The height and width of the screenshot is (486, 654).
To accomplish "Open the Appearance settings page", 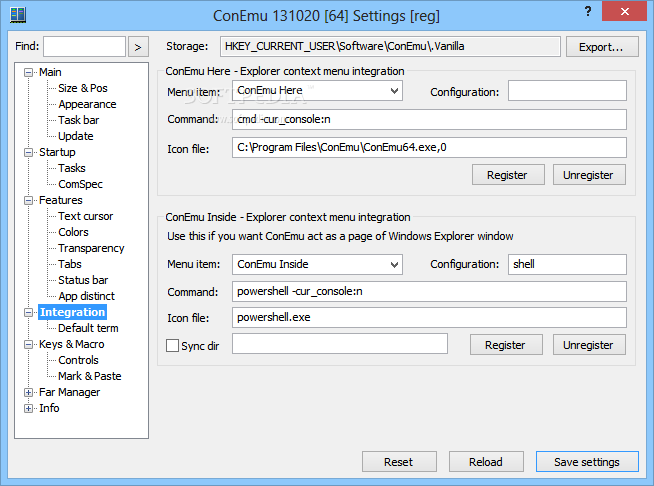I will [x=87, y=104].
